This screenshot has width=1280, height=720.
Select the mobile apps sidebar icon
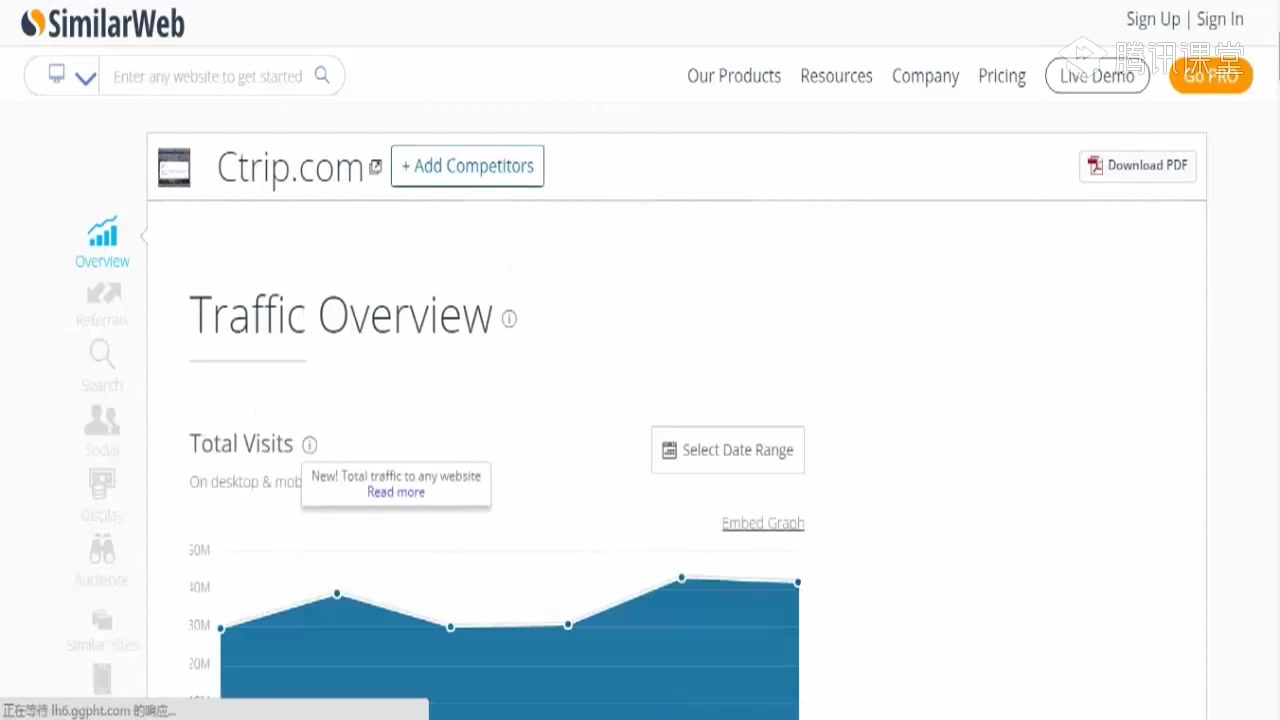(x=102, y=679)
